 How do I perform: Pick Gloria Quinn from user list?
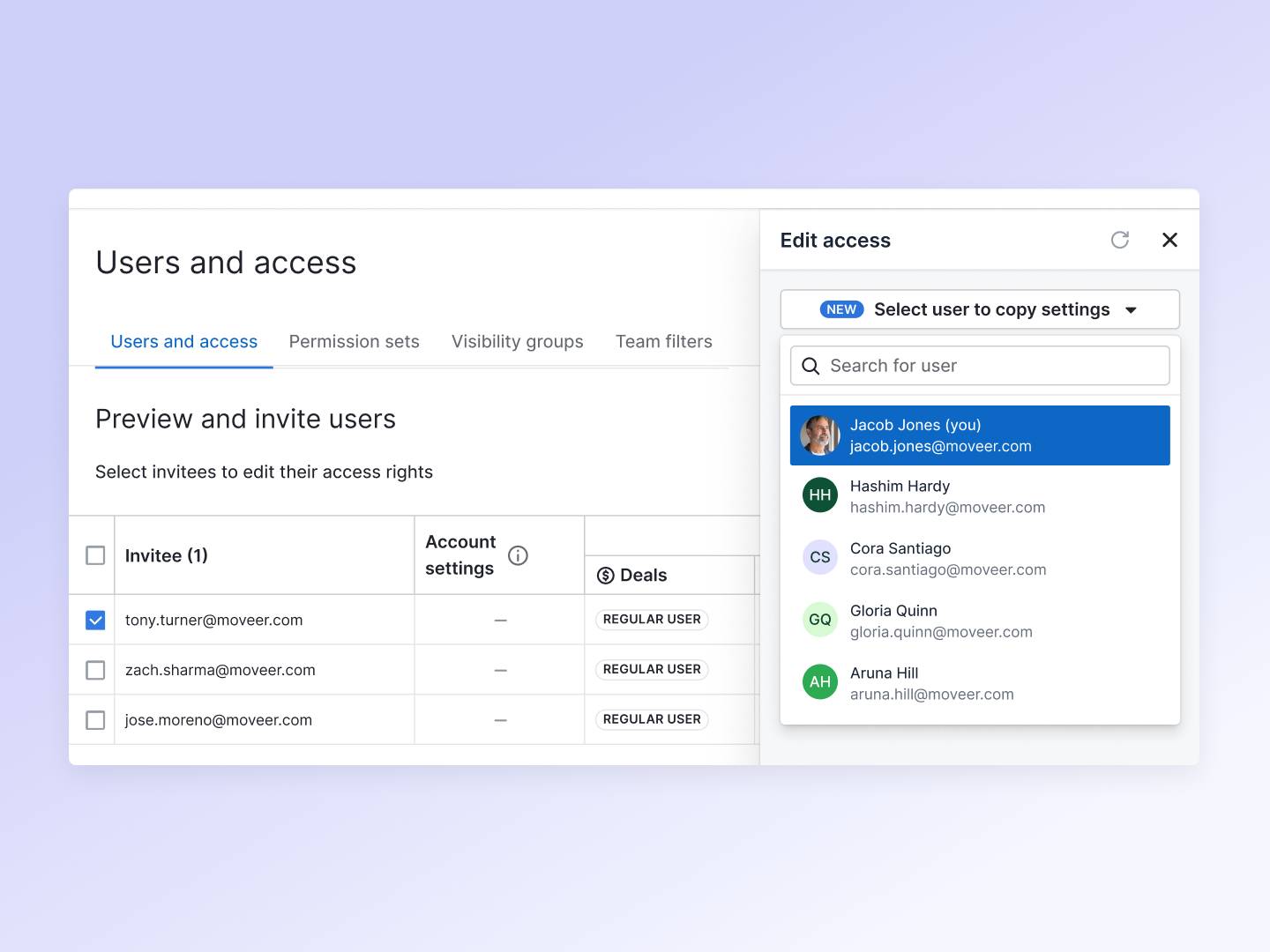[x=980, y=621]
